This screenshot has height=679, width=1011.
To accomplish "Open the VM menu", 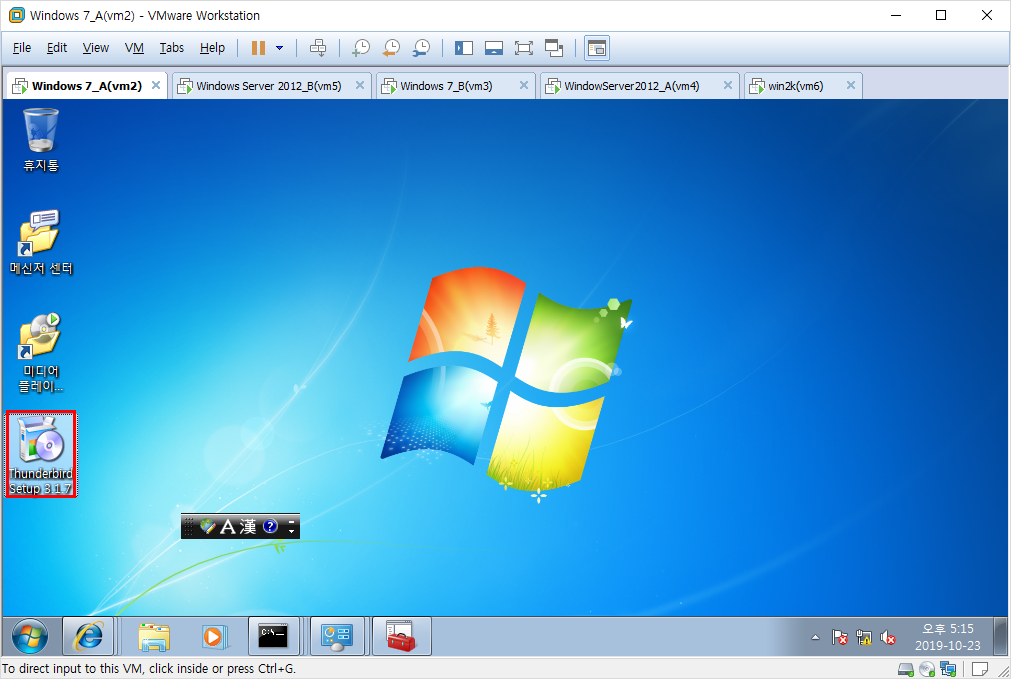I will 134,48.
